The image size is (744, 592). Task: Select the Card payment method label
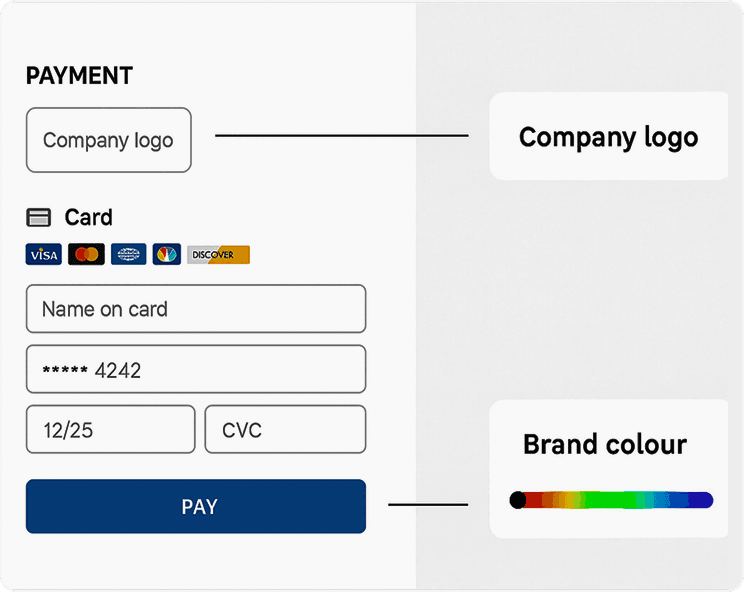[88, 218]
